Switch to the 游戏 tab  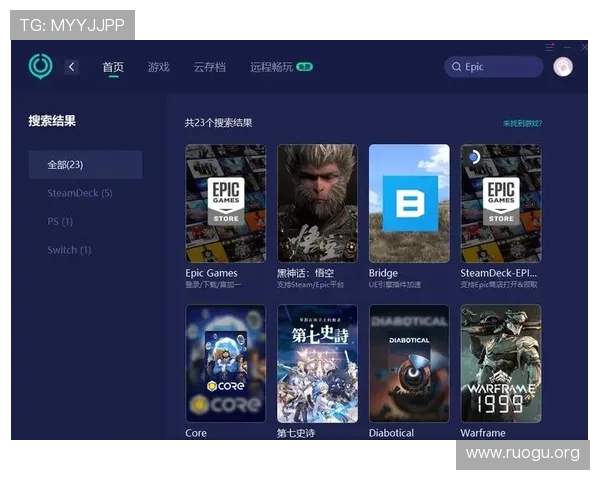coord(158,67)
